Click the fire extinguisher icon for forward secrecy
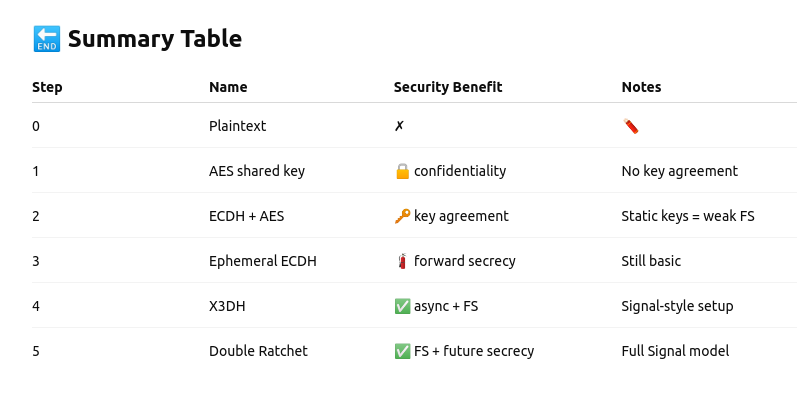Screen dimensions: 797x415 [402, 261]
